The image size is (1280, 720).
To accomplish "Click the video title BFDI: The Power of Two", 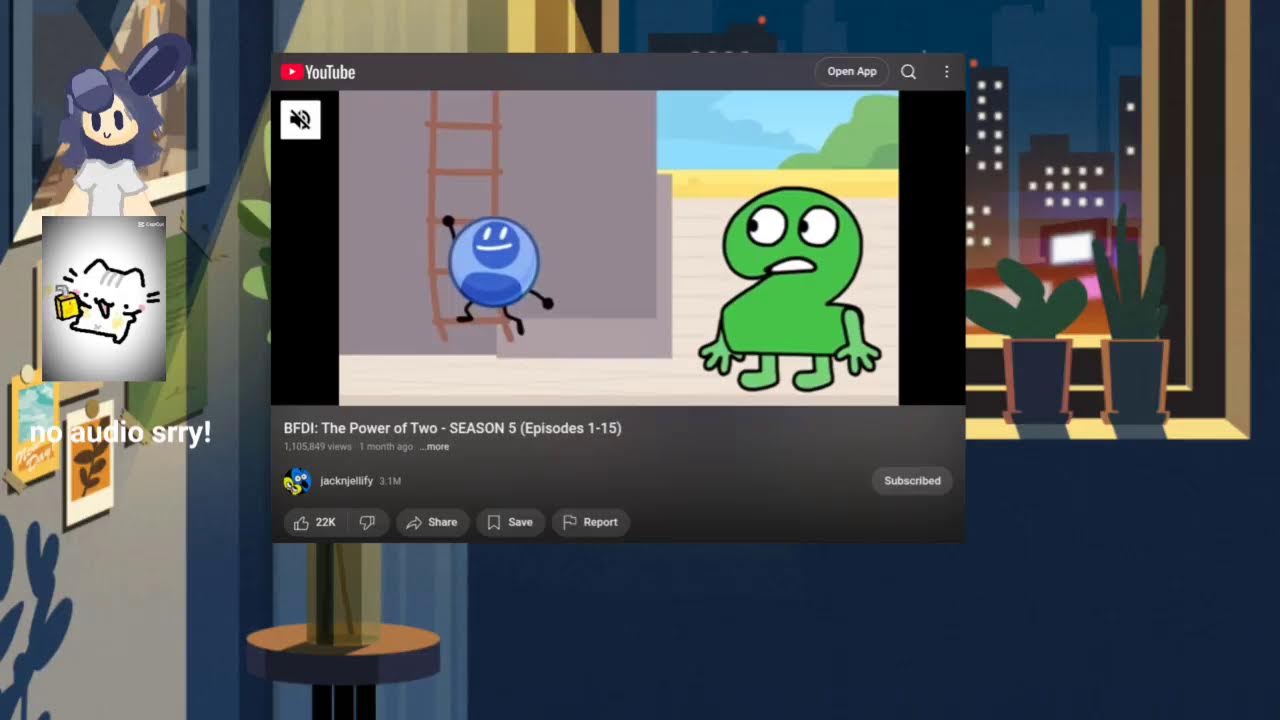I will (x=452, y=428).
